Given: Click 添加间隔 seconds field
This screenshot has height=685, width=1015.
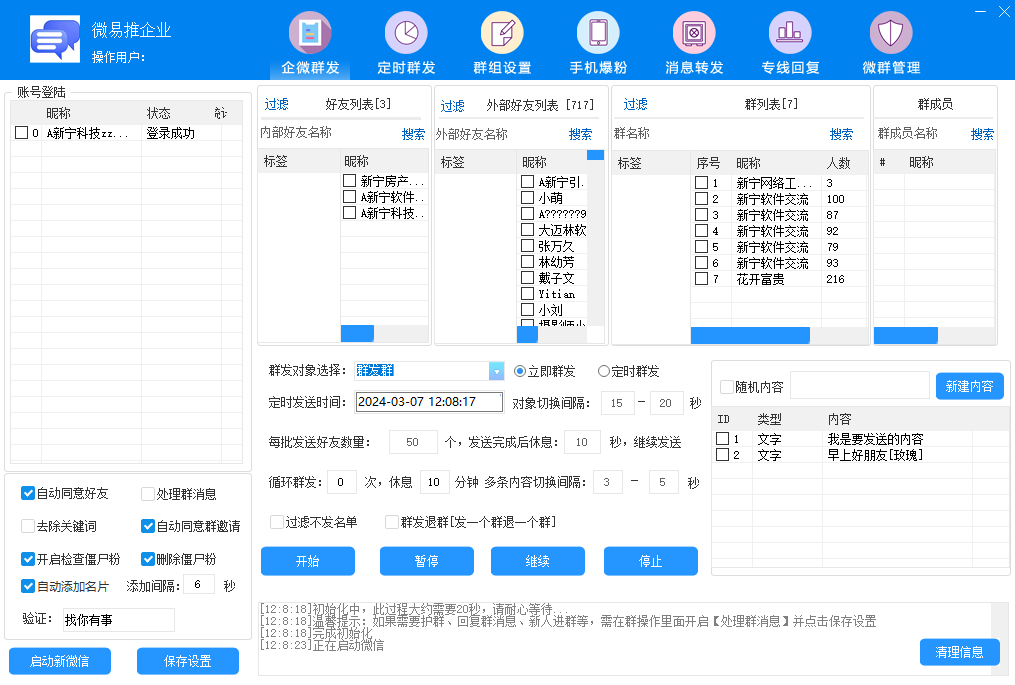Looking at the screenshot, I should 199,585.
